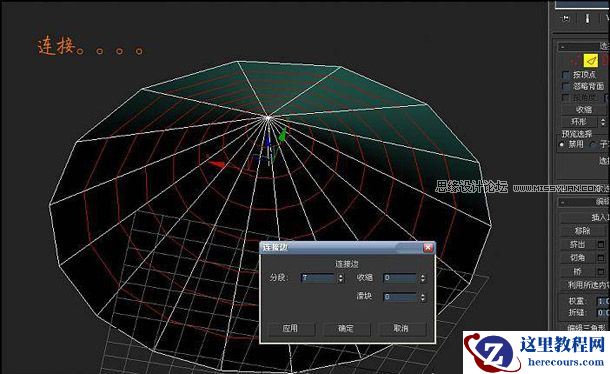Viewport: 610px width, 374px height.
Task: Close the 连接边 dialog with red X
Action: pos(428,248)
